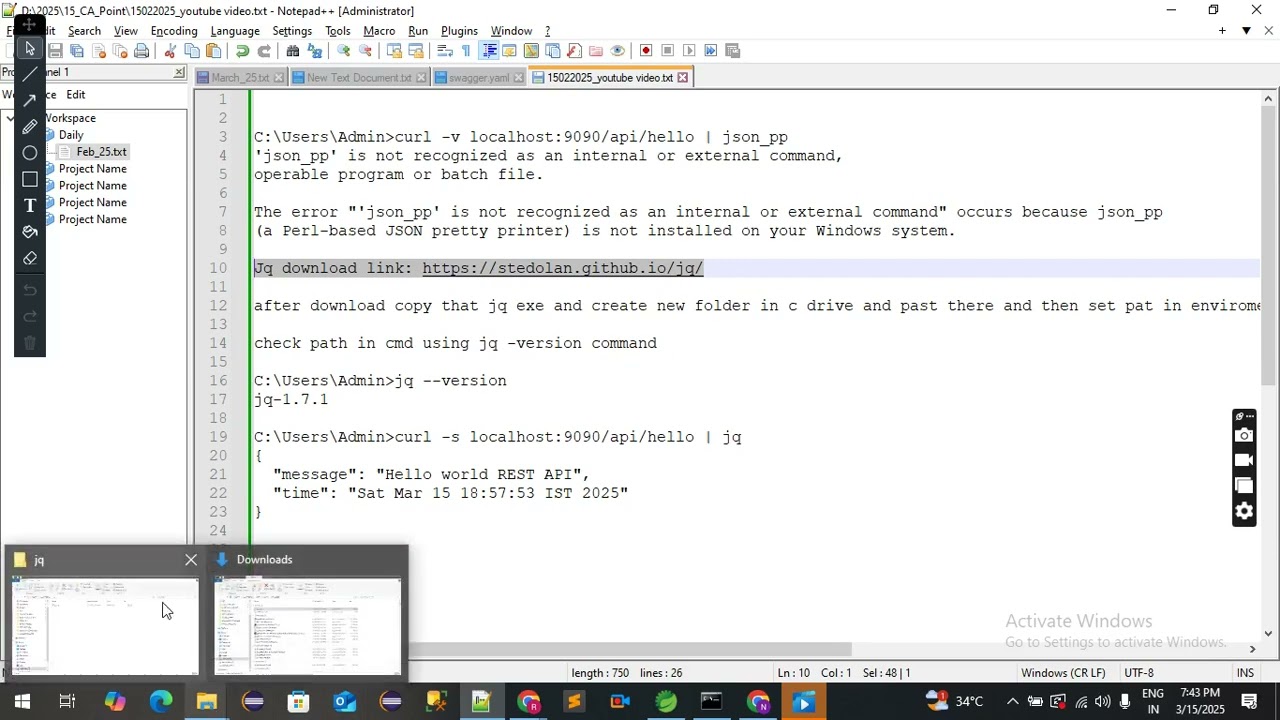Viewport: 1280px width, 720px height.
Task: Click the recorder screenshot camera icon
Action: tap(1244, 435)
